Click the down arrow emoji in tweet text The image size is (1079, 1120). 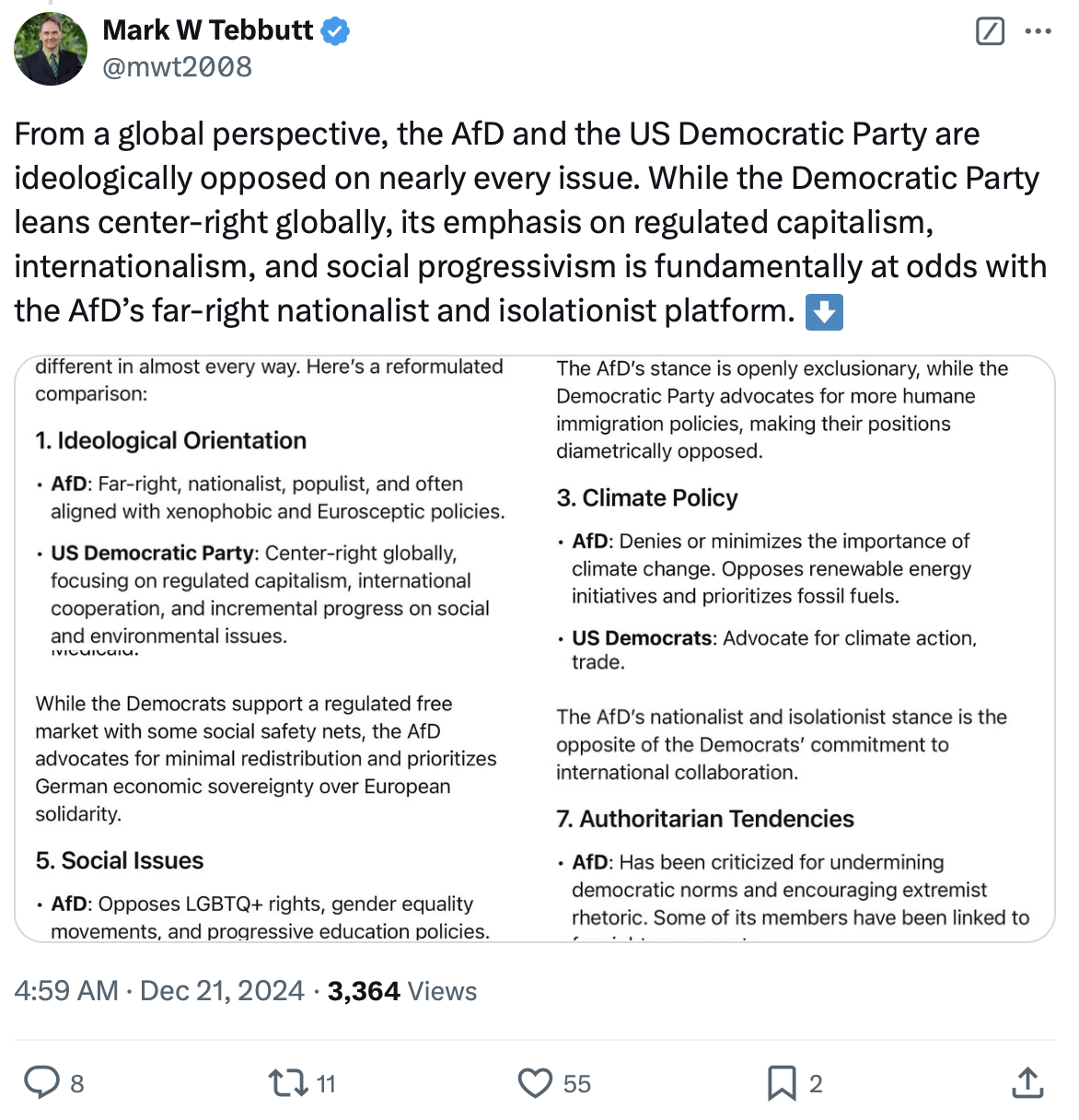[824, 311]
